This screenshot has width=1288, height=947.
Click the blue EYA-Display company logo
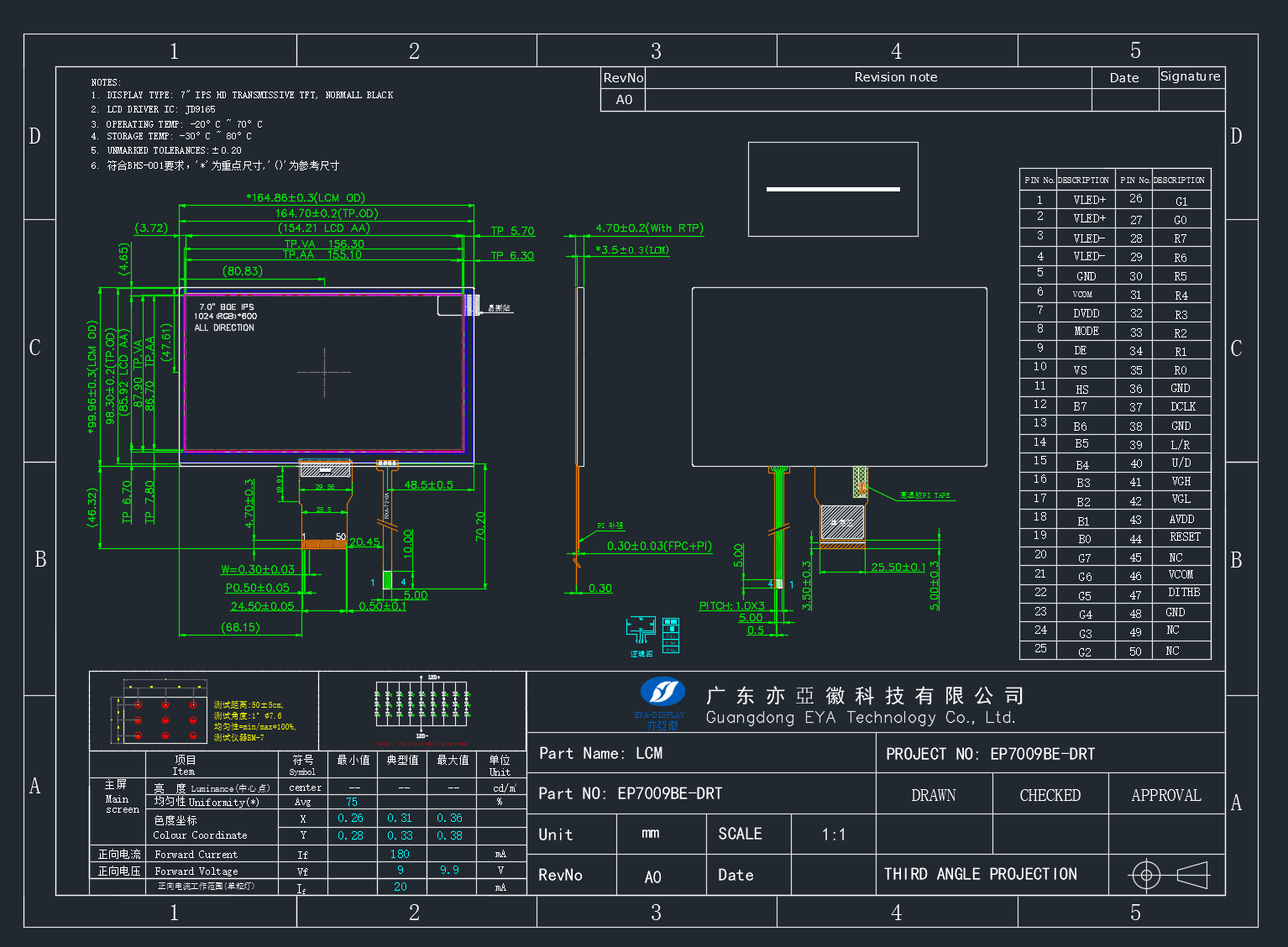point(662,692)
